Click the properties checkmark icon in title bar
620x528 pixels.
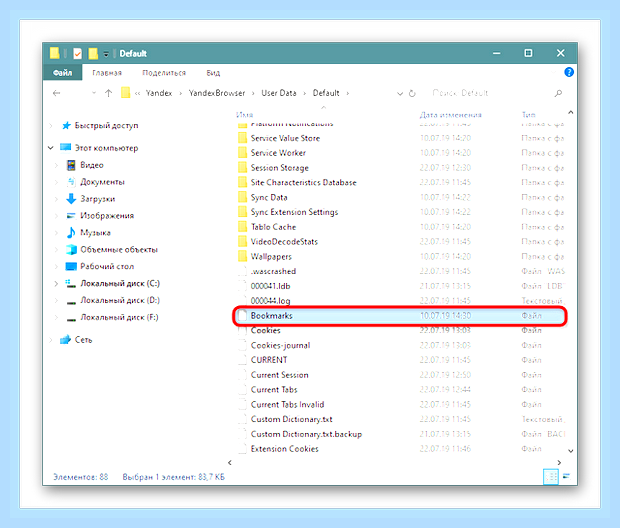(78, 53)
